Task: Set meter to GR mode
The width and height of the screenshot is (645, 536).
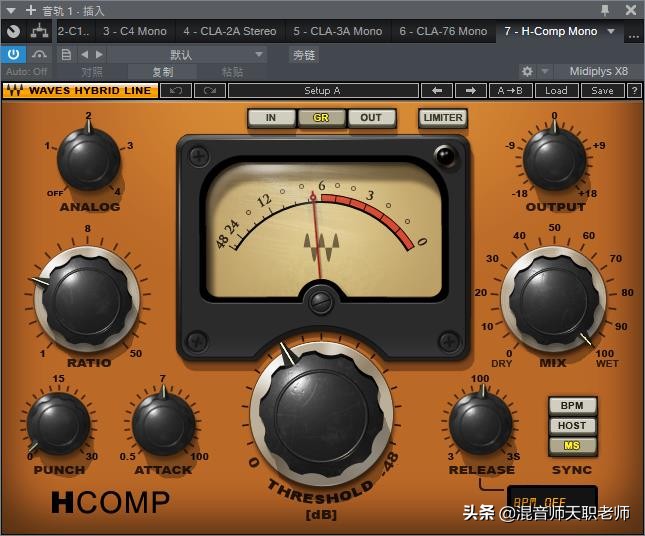Action: (x=321, y=118)
